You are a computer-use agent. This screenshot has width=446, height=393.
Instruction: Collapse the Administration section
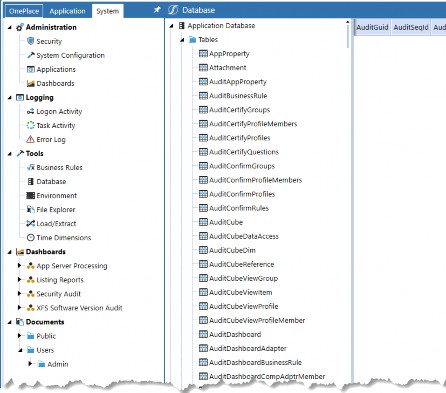click(x=10, y=27)
